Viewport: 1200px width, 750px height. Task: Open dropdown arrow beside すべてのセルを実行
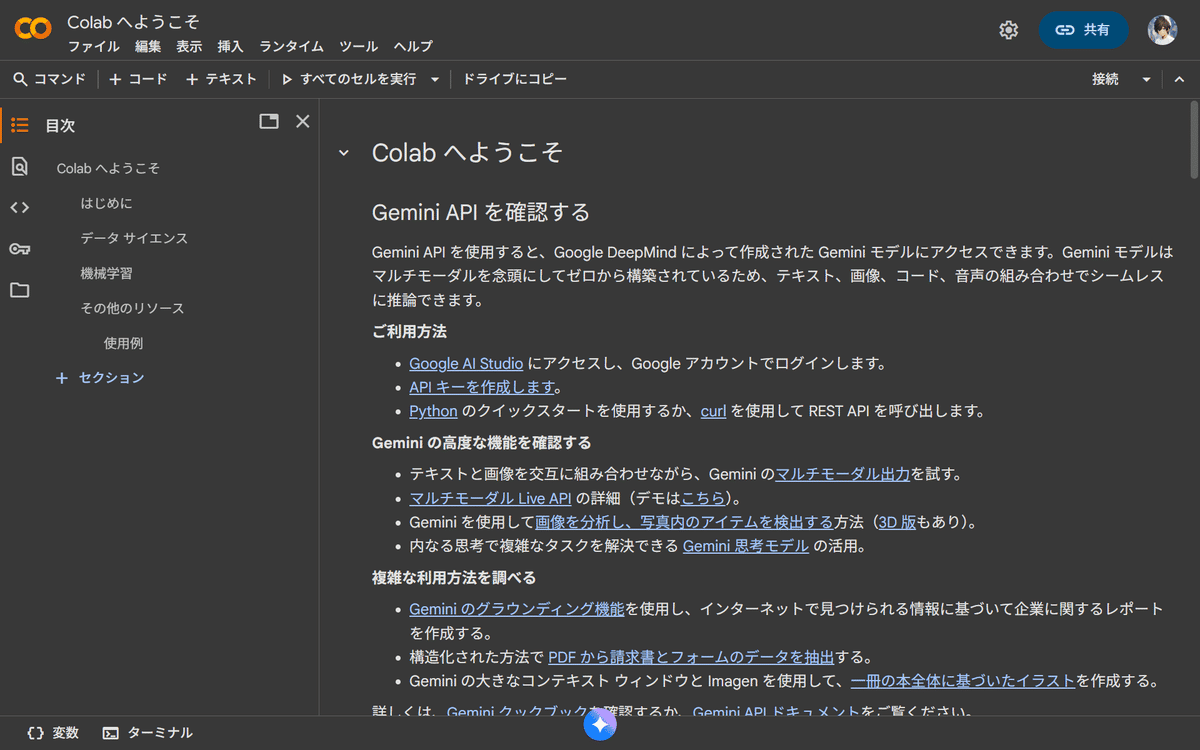435,80
